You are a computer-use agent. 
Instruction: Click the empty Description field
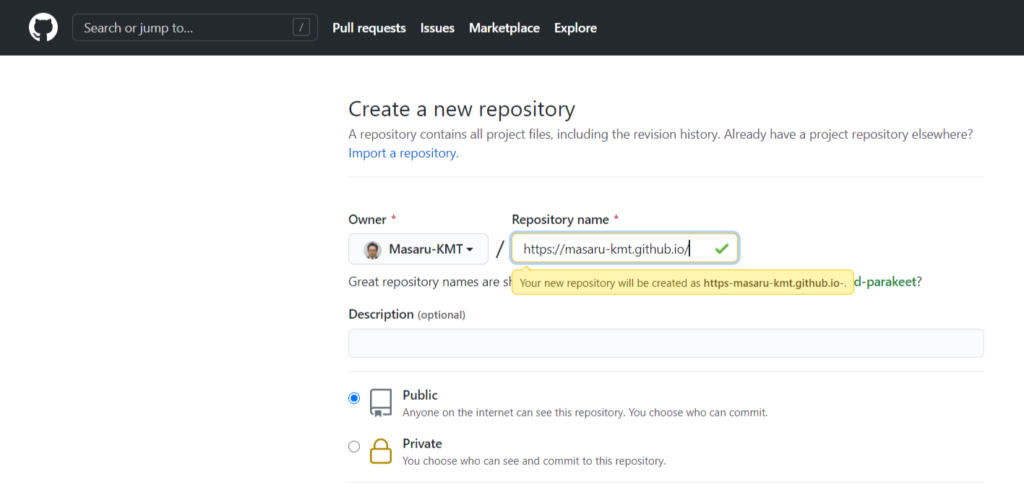click(665, 343)
